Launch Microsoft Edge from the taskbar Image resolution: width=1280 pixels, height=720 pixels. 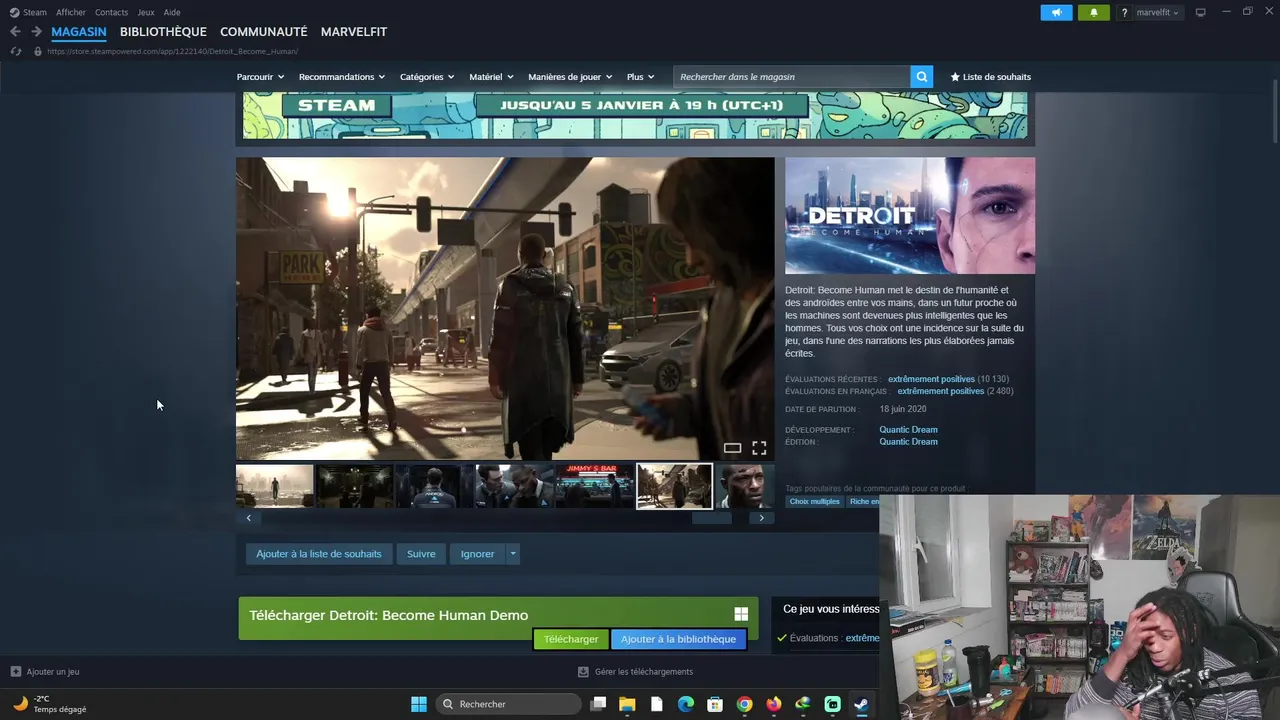685,704
